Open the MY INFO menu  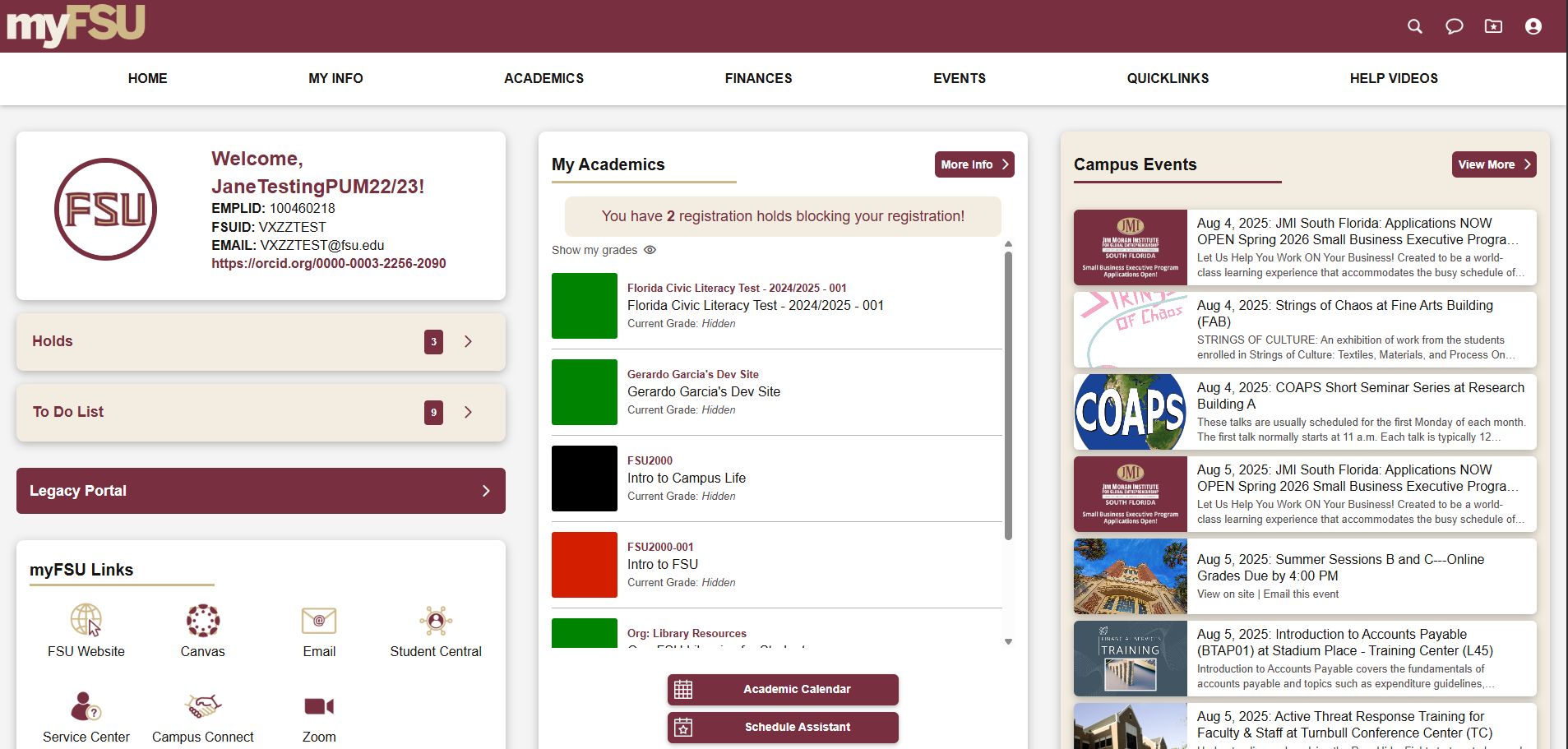(x=335, y=78)
